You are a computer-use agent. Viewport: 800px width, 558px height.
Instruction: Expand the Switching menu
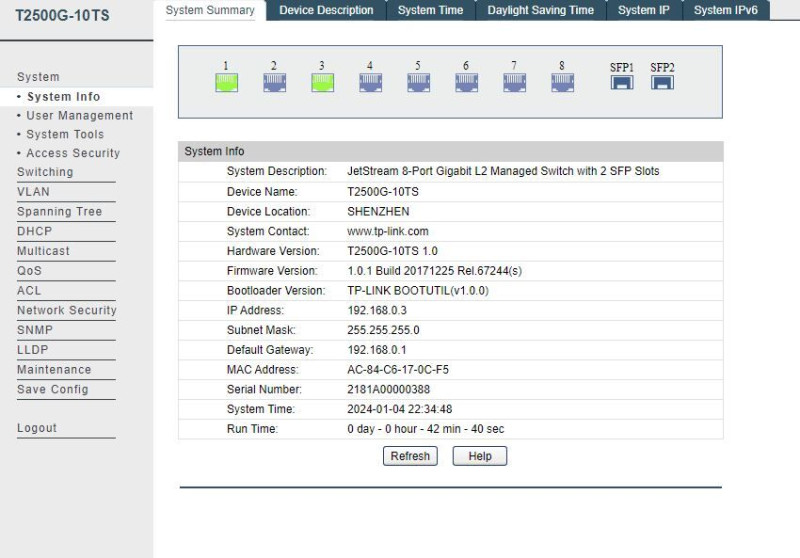(x=45, y=172)
